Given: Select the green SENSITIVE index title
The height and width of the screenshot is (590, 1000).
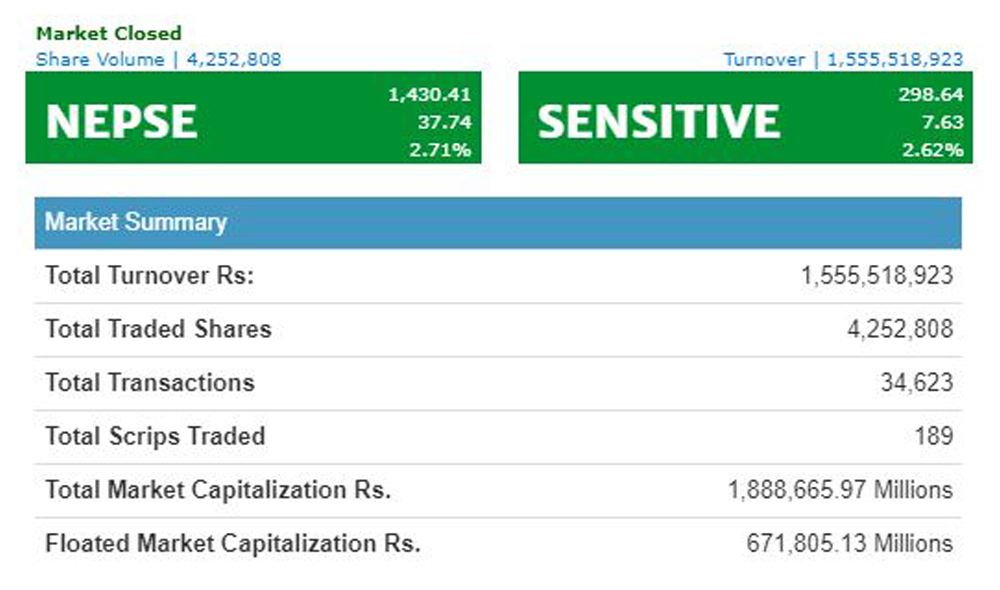Looking at the screenshot, I should pyautogui.click(x=658, y=122).
